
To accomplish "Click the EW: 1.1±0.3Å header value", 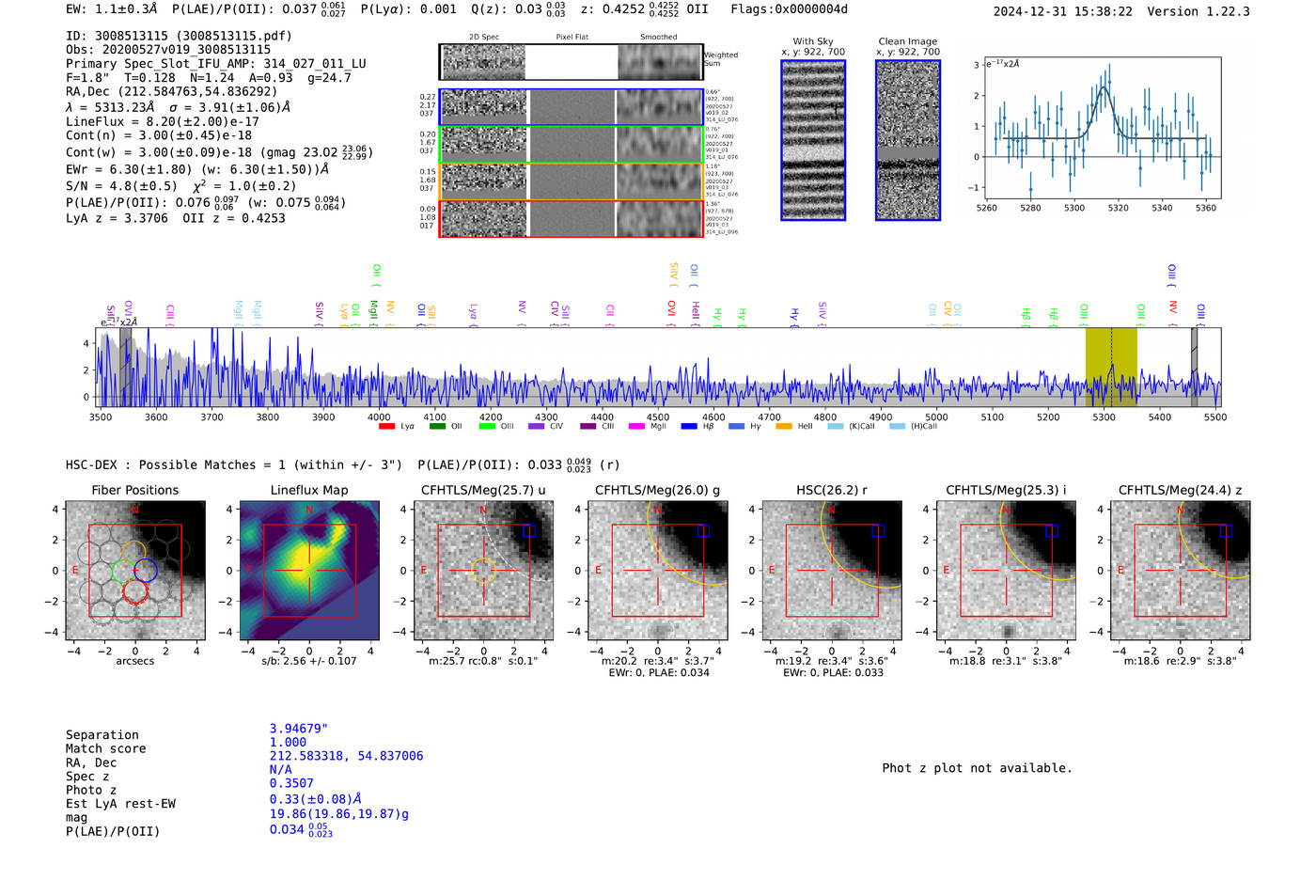I will [112, 9].
